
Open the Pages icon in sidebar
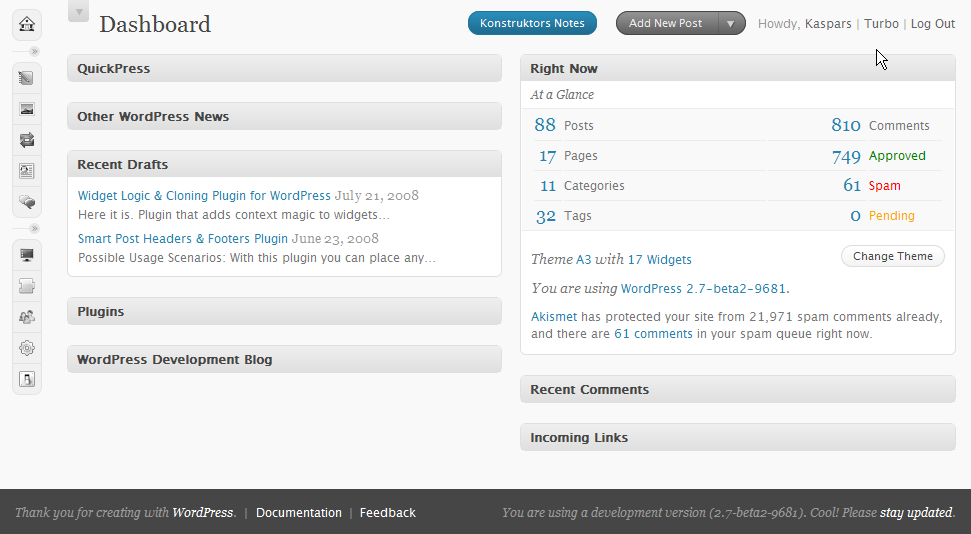[x=27, y=171]
